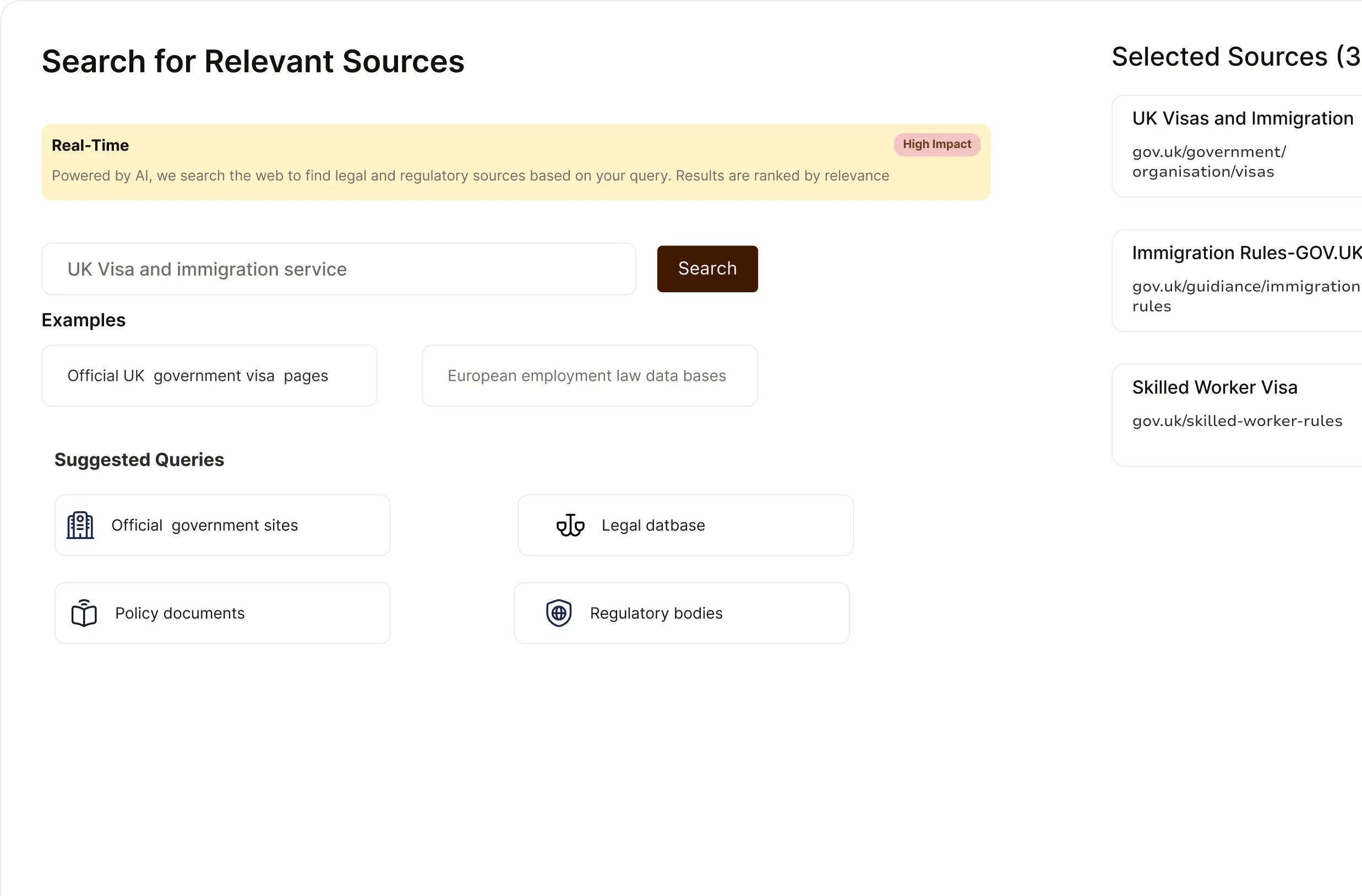Click the gov.uk/guidiance/immigration rules URL
1362x896 pixels.
(1245, 296)
